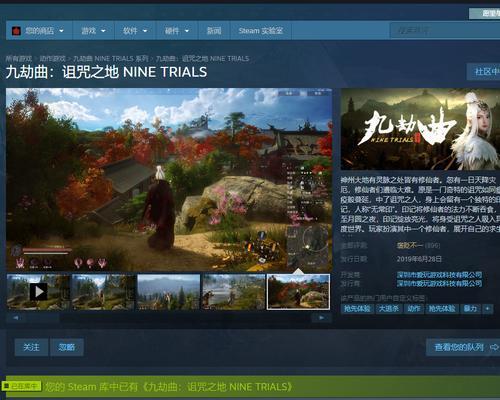The image size is (500, 400).
Task: Click the red store icon beside 您的商店
Action: pyautogui.click(x=16, y=31)
